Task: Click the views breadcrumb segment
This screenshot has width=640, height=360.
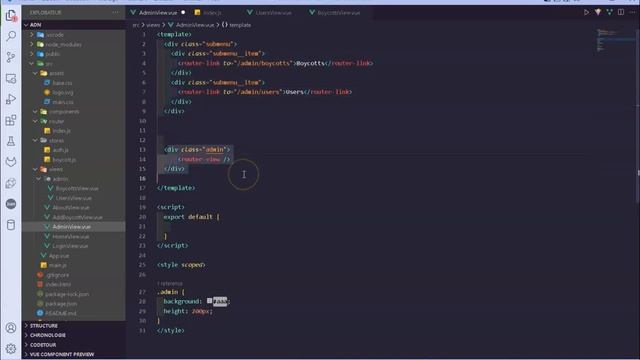Action: [153, 25]
